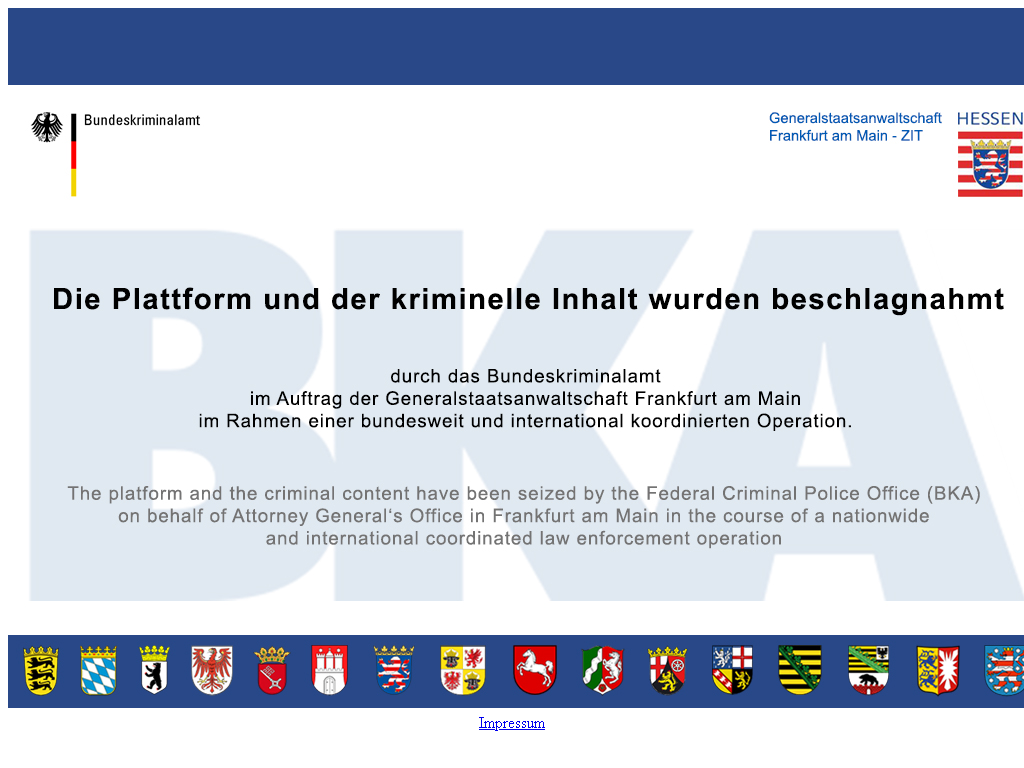Click the Saxony black-yellow striped crest
Screen dimensions: 1024x768
coord(799,670)
